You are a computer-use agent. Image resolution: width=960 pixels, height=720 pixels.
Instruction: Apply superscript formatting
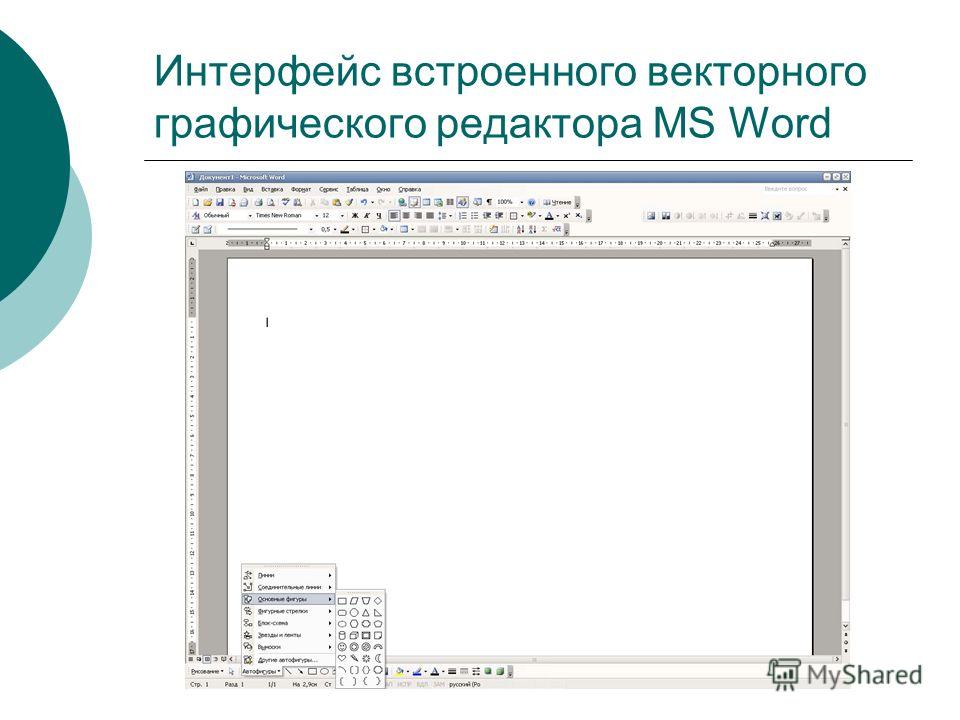click(567, 216)
